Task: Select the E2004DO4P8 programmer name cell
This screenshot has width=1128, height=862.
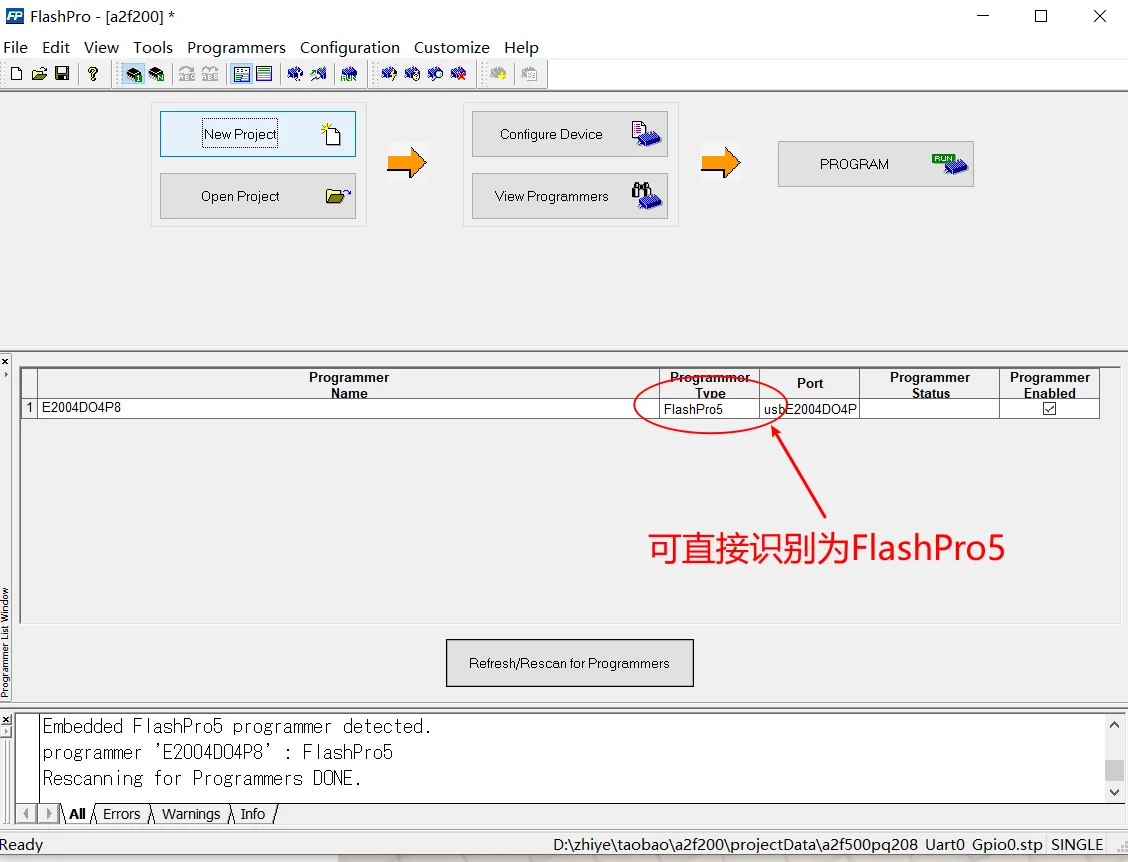Action: pyautogui.click(x=80, y=407)
